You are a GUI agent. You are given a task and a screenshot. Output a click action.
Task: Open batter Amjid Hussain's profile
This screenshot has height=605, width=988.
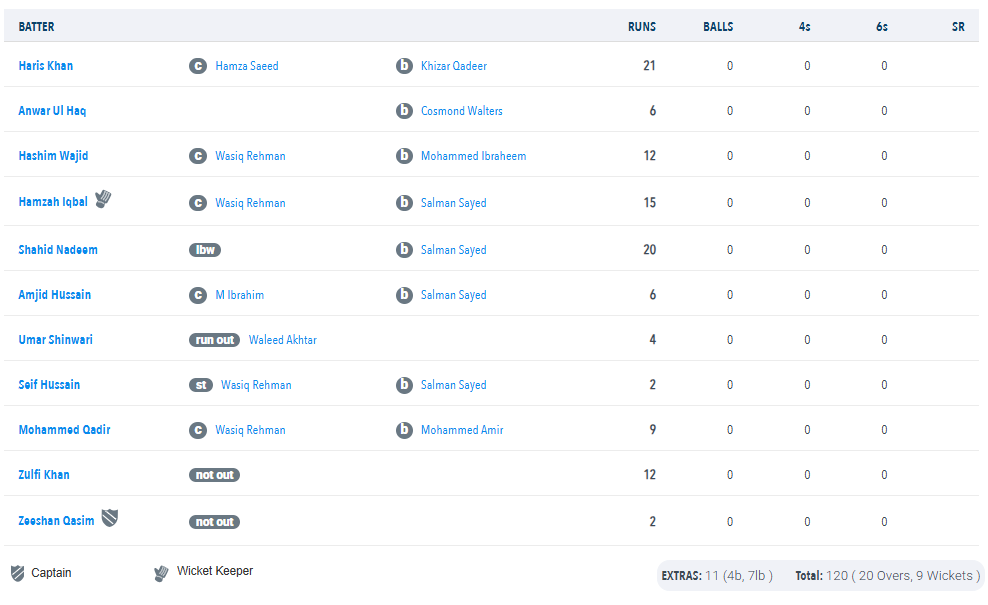point(54,295)
